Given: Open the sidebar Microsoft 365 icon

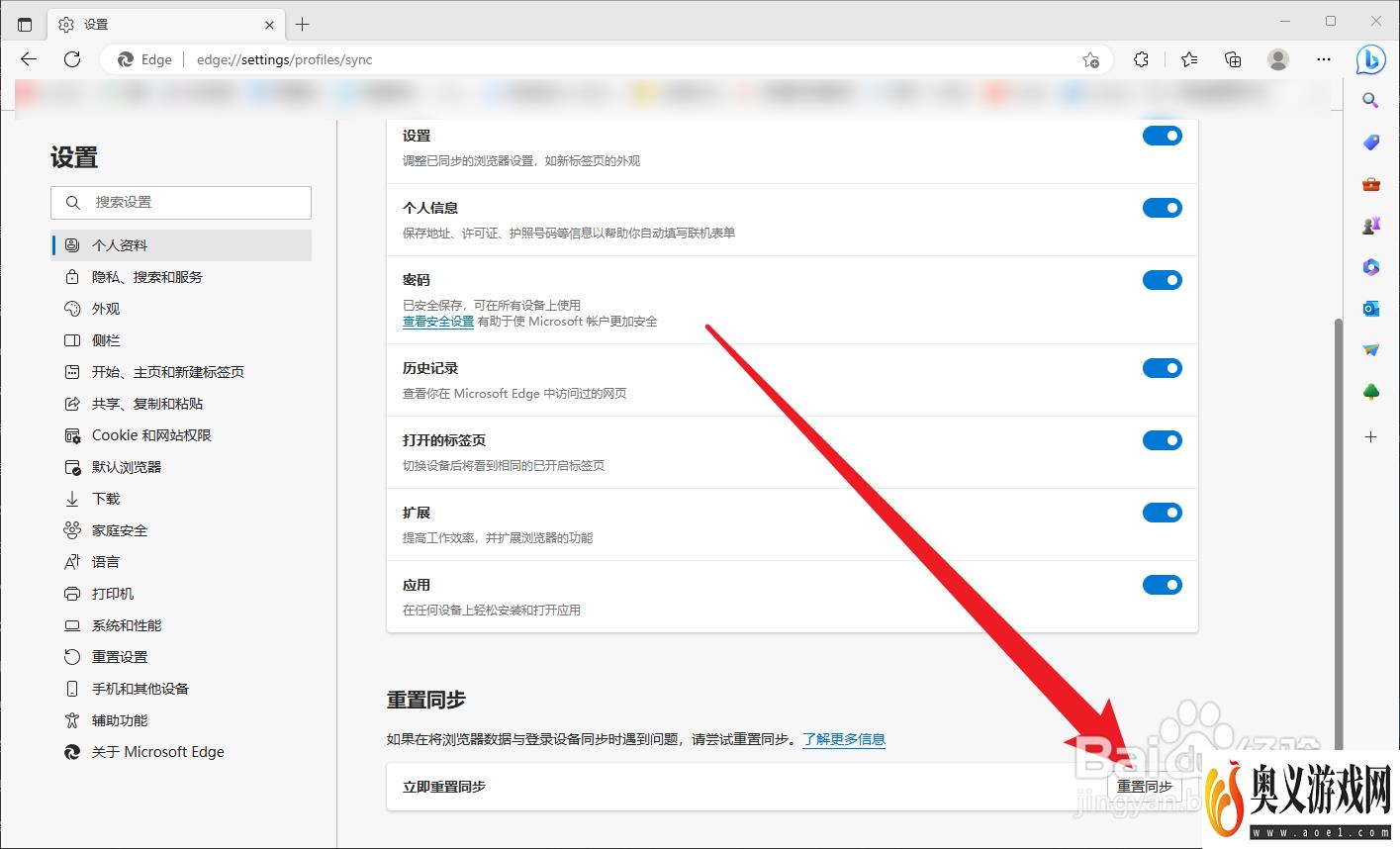Looking at the screenshot, I should 1370,267.
